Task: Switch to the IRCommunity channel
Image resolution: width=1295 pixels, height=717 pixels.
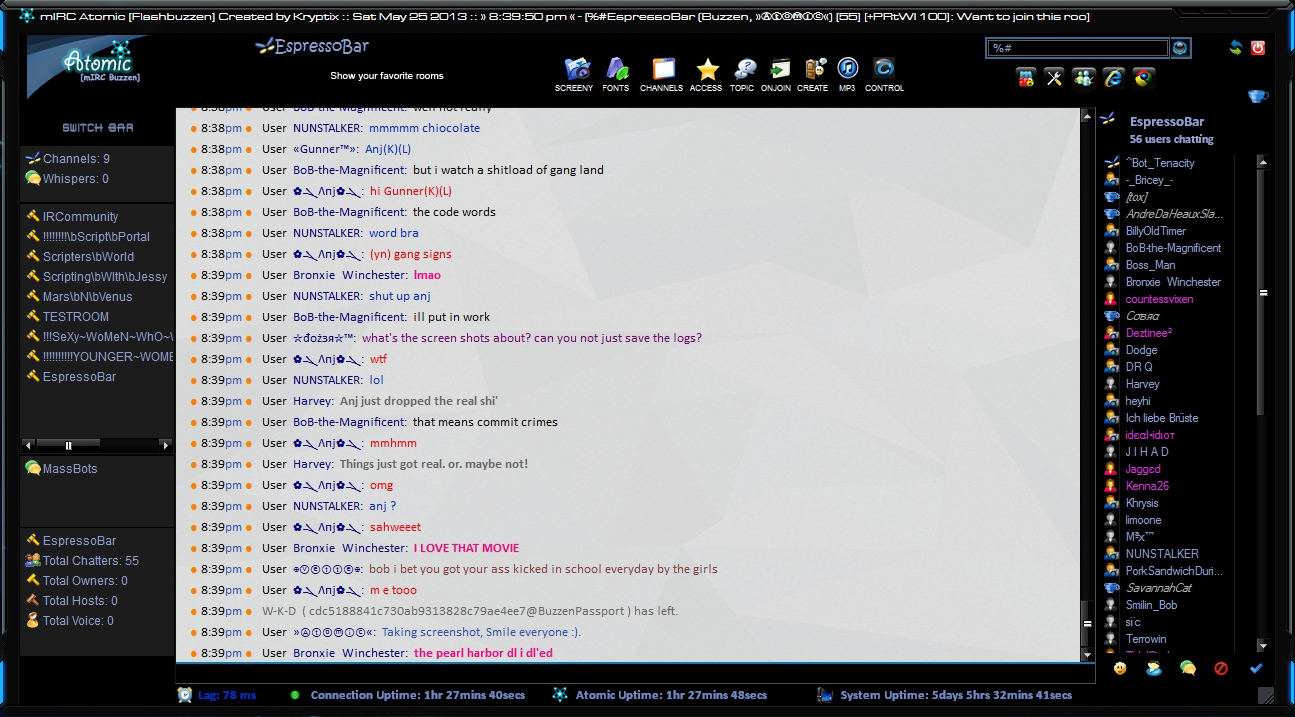Action: click(72, 217)
